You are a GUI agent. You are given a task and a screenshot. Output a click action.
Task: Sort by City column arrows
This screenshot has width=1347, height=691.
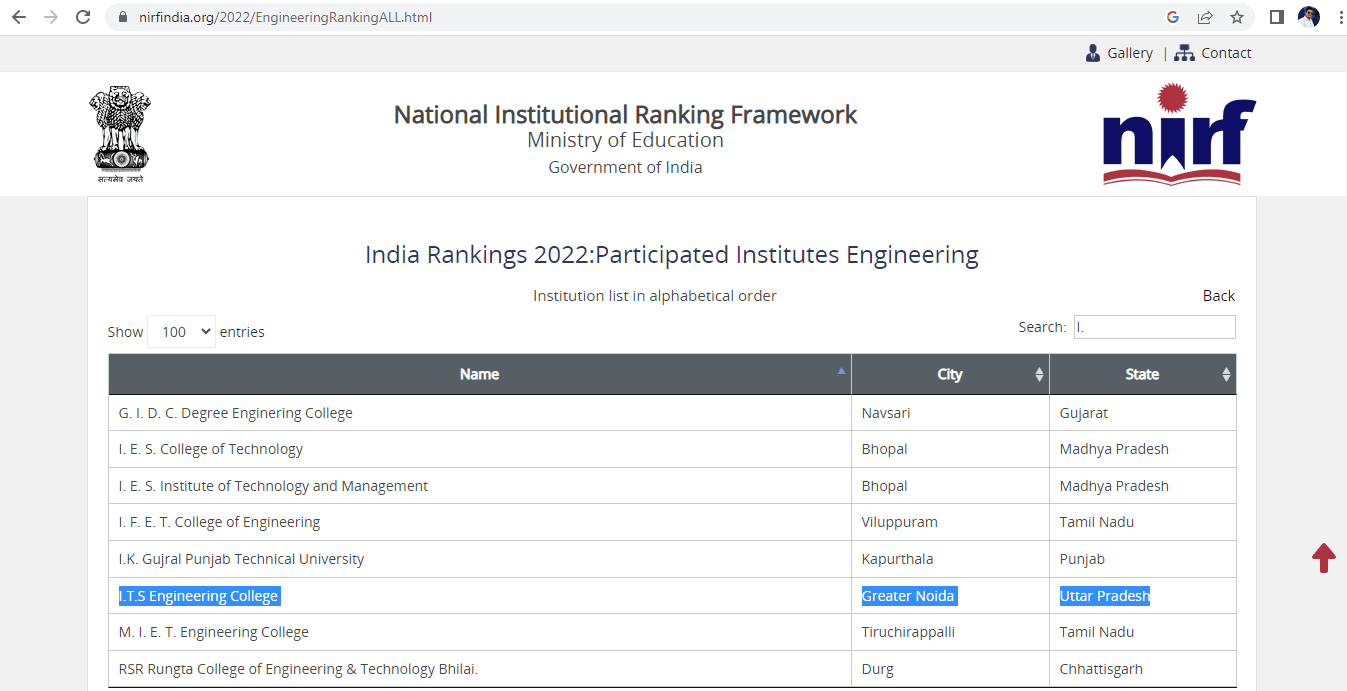coord(1040,374)
